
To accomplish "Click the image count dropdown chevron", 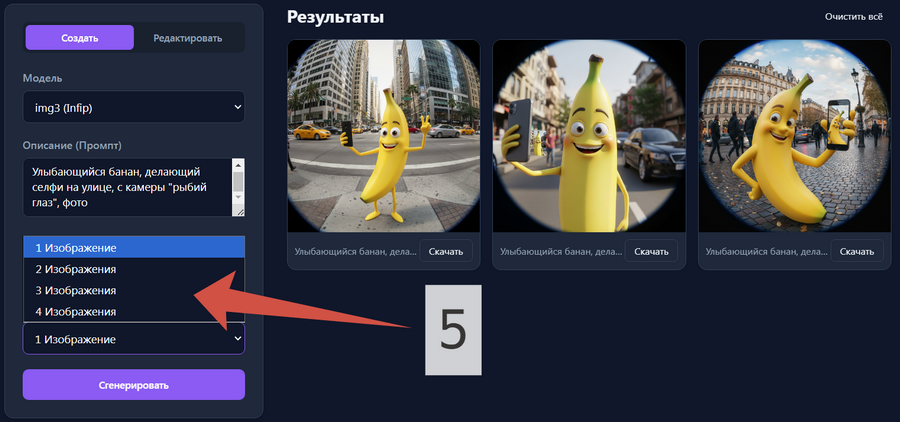I will (x=237, y=339).
